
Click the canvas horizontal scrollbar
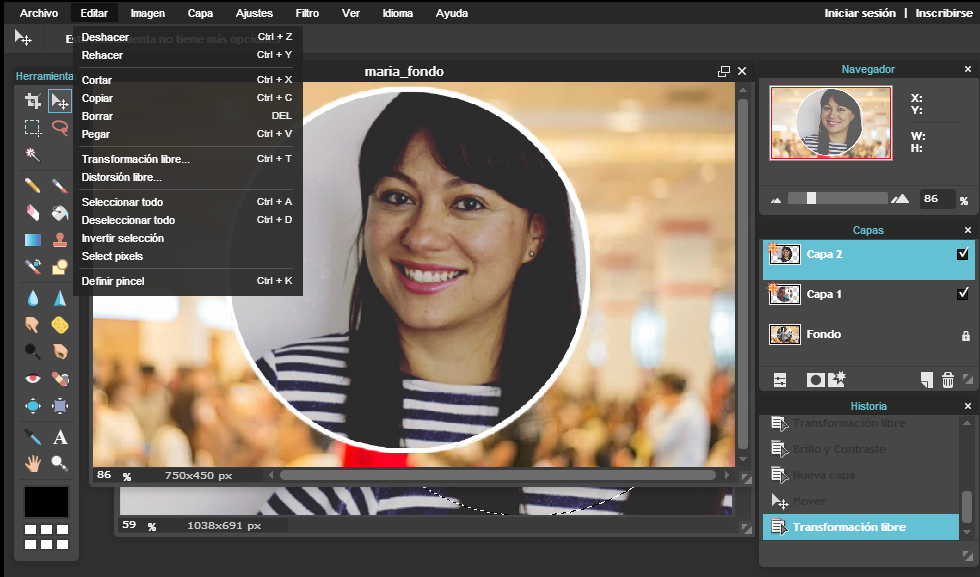point(498,475)
